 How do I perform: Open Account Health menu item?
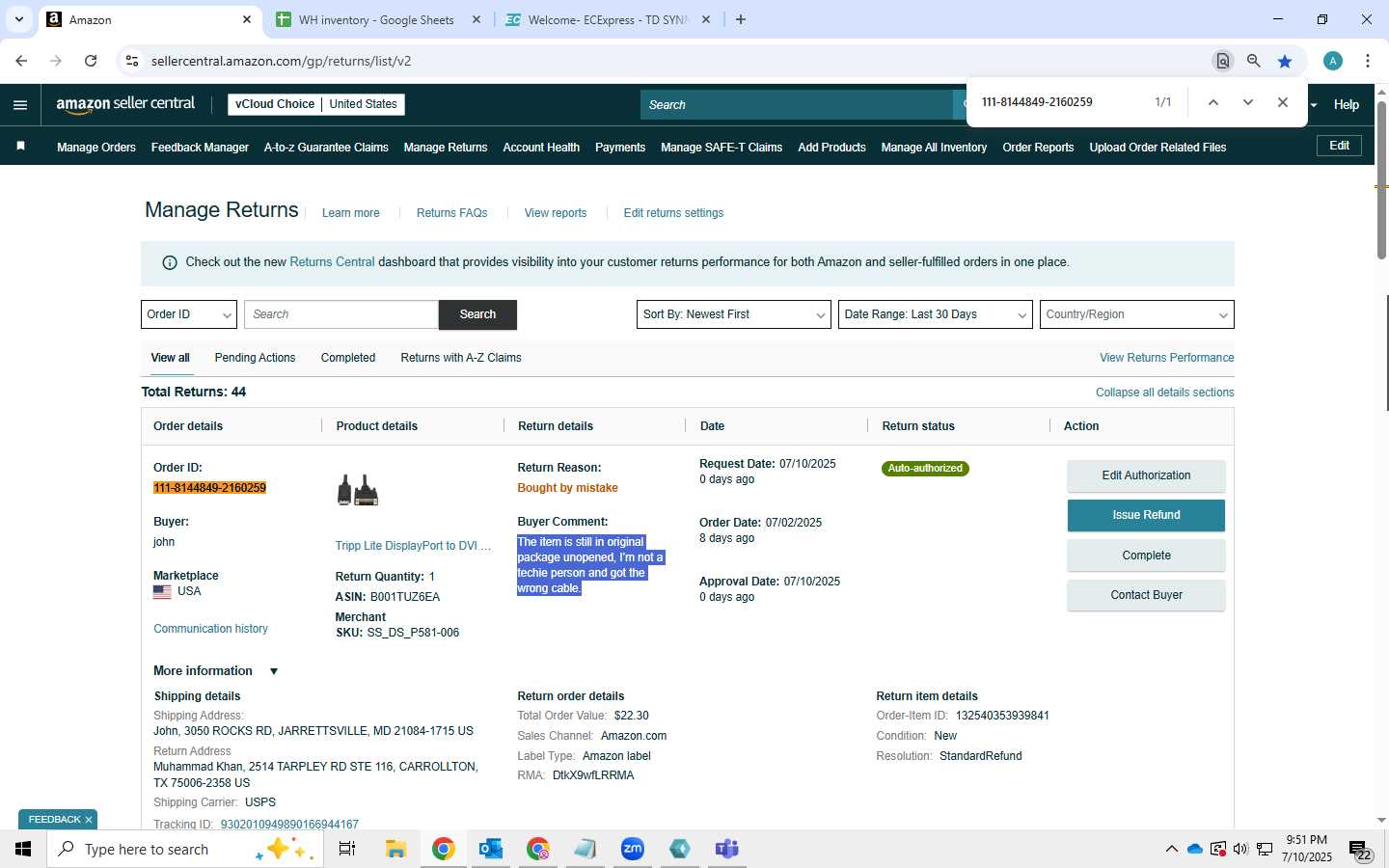point(541,148)
